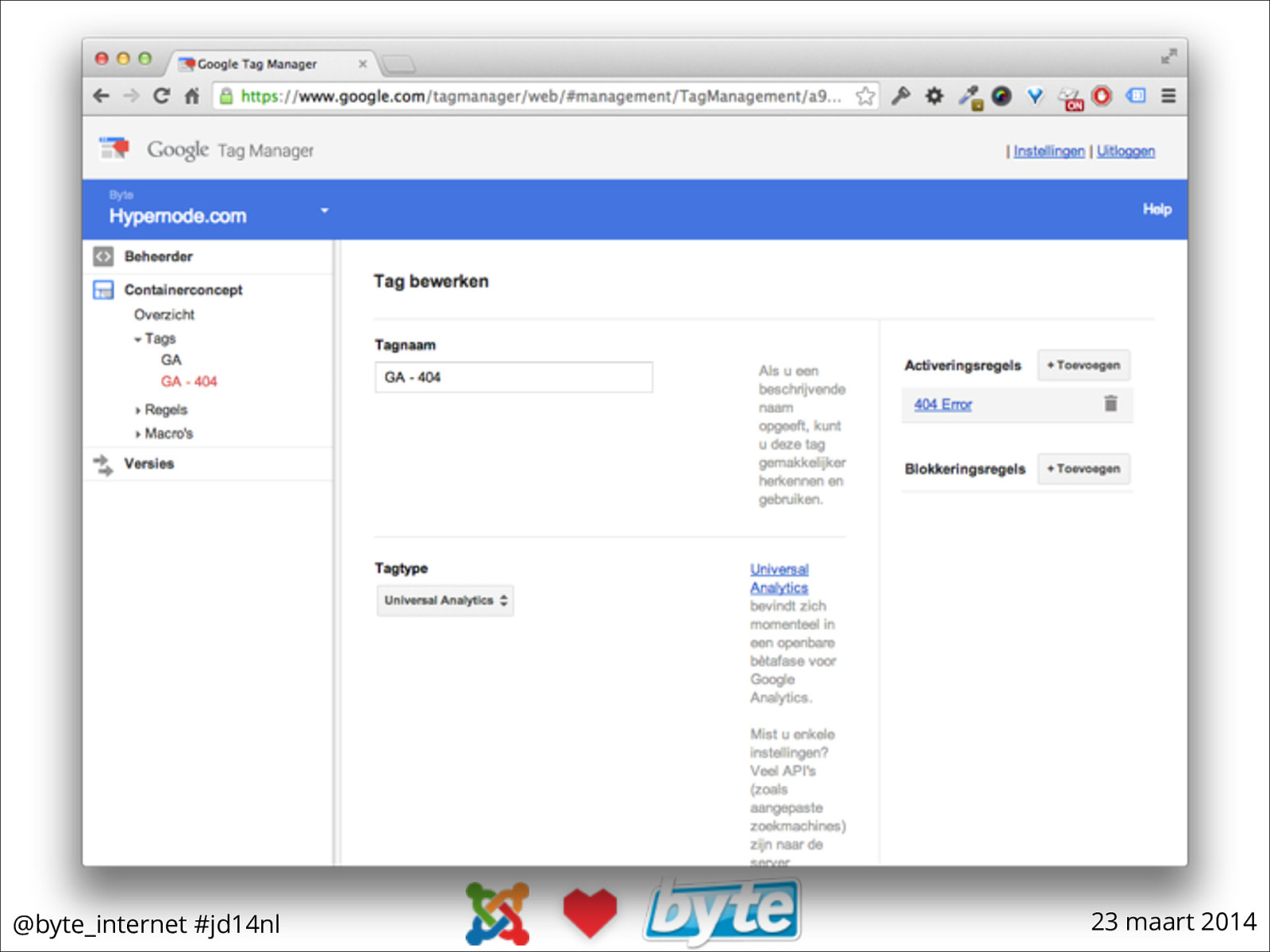Viewport: 1270px width, 952px height.
Task: Open the Chrome hamburger menu
Action: pos(1168,96)
